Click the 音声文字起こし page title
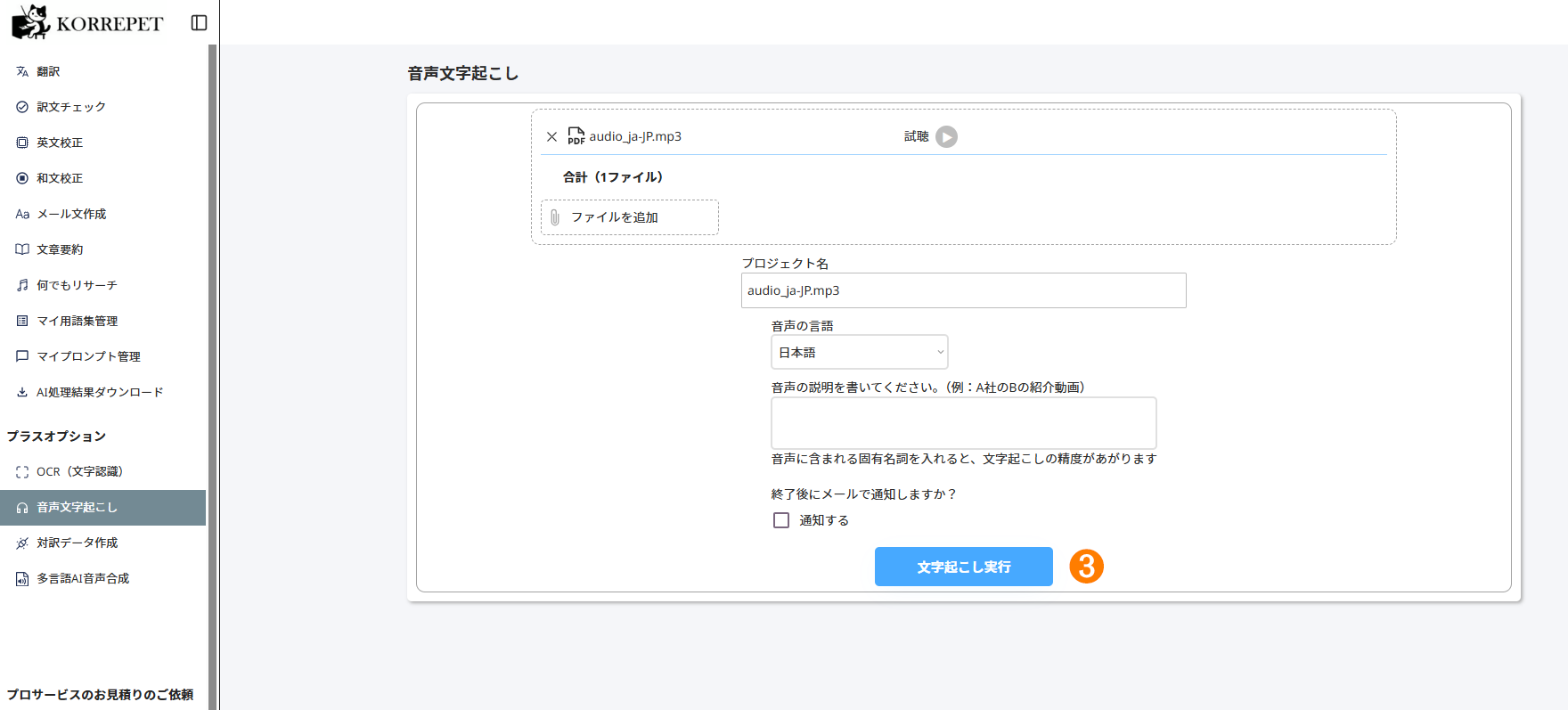 pyautogui.click(x=463, y=74)
